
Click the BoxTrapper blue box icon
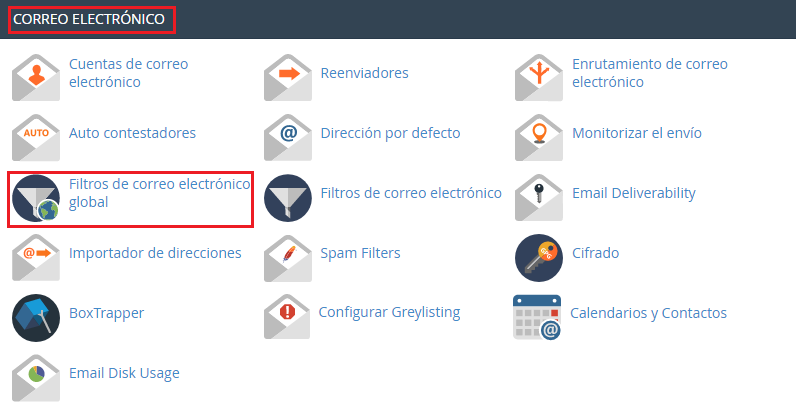click(36, 318)
